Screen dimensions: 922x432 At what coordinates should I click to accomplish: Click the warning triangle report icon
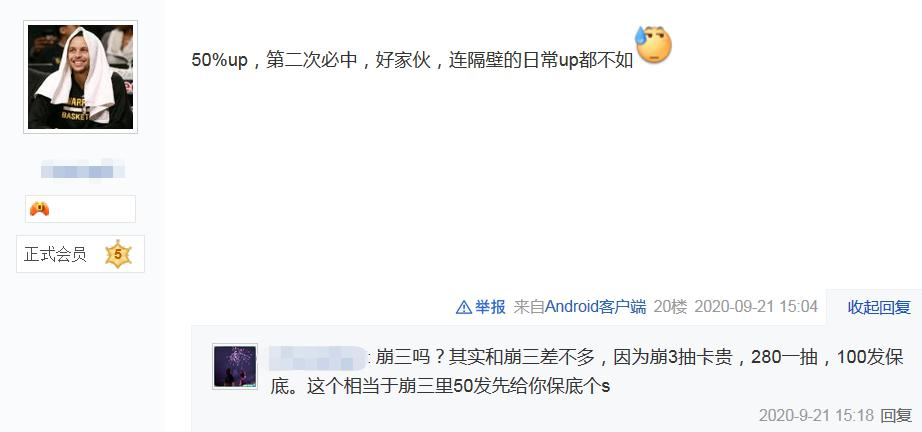click(x=463, y=307)
